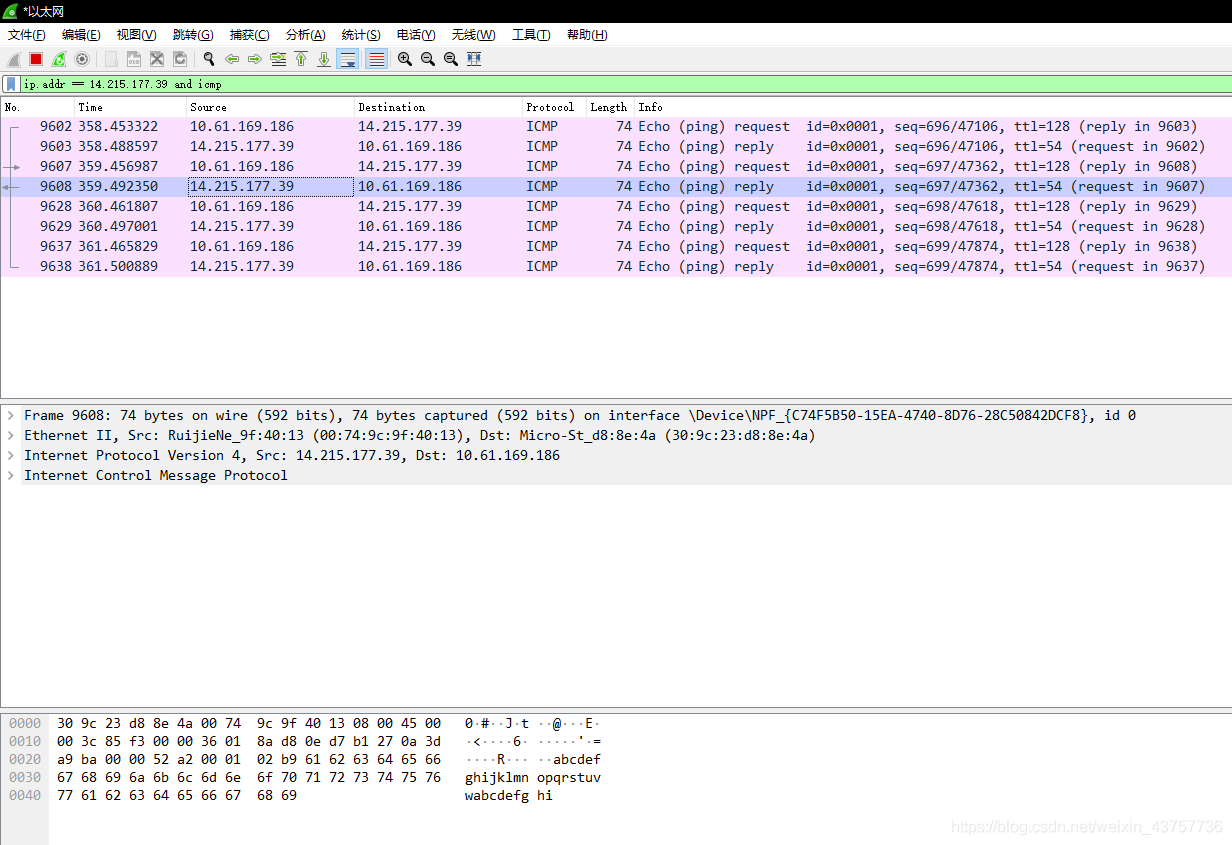Stop the running capture with red square
Viewport: 1232px width, 845px height.
pyautogui.click(x=36, y=59)
